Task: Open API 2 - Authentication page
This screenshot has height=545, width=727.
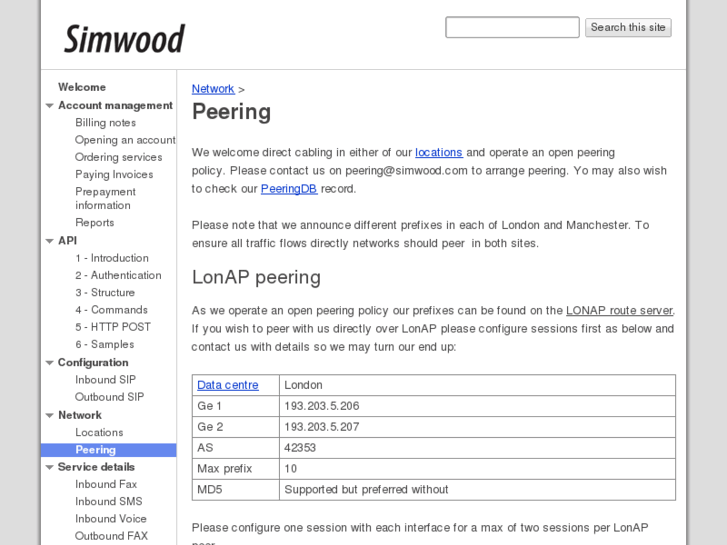Action: 118,276
